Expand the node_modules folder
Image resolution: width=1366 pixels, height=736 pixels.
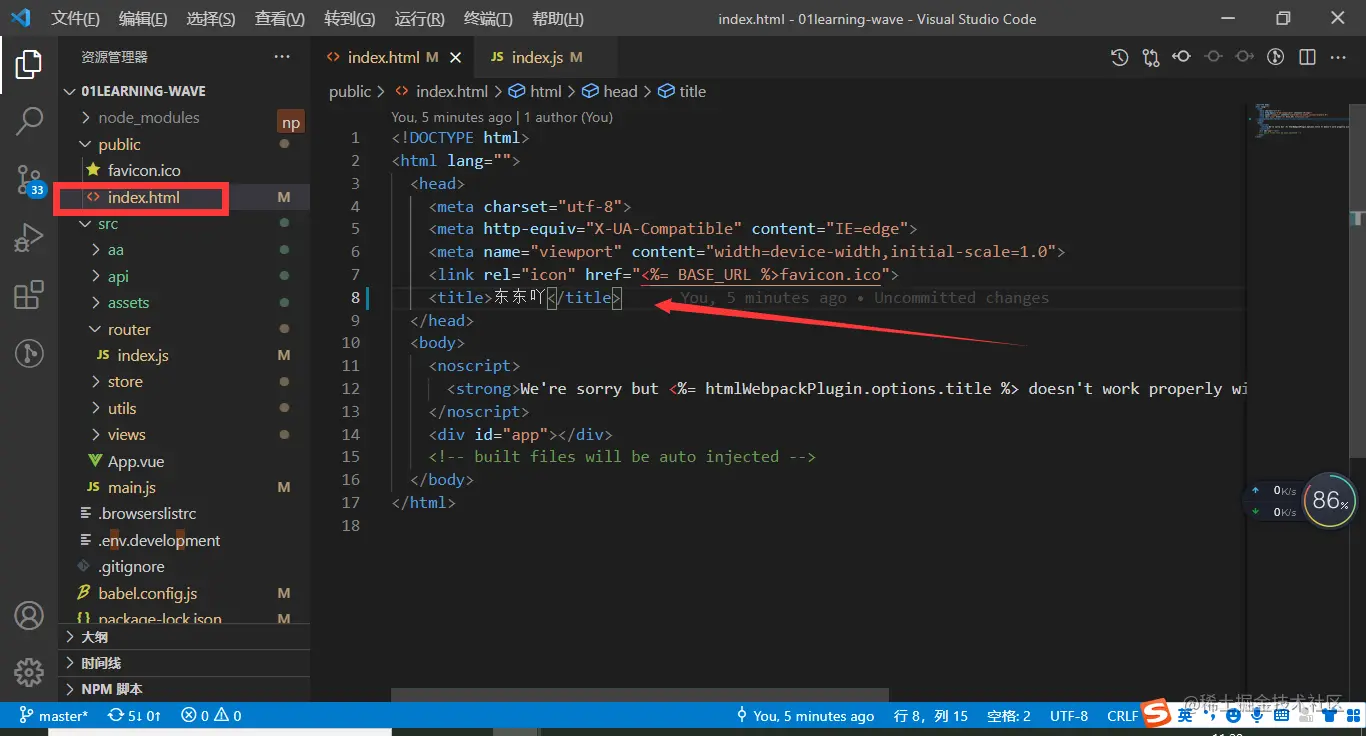pyautogui.click(x=184, y=118)
